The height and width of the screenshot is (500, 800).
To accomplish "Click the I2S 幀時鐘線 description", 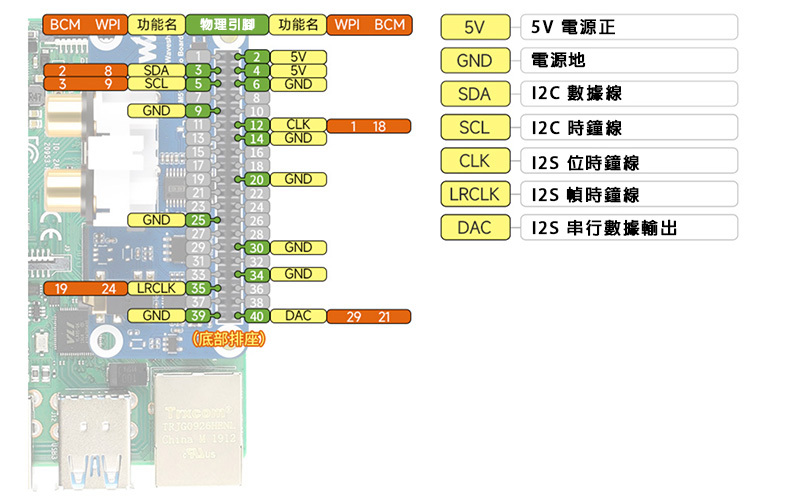I will 629,194.
